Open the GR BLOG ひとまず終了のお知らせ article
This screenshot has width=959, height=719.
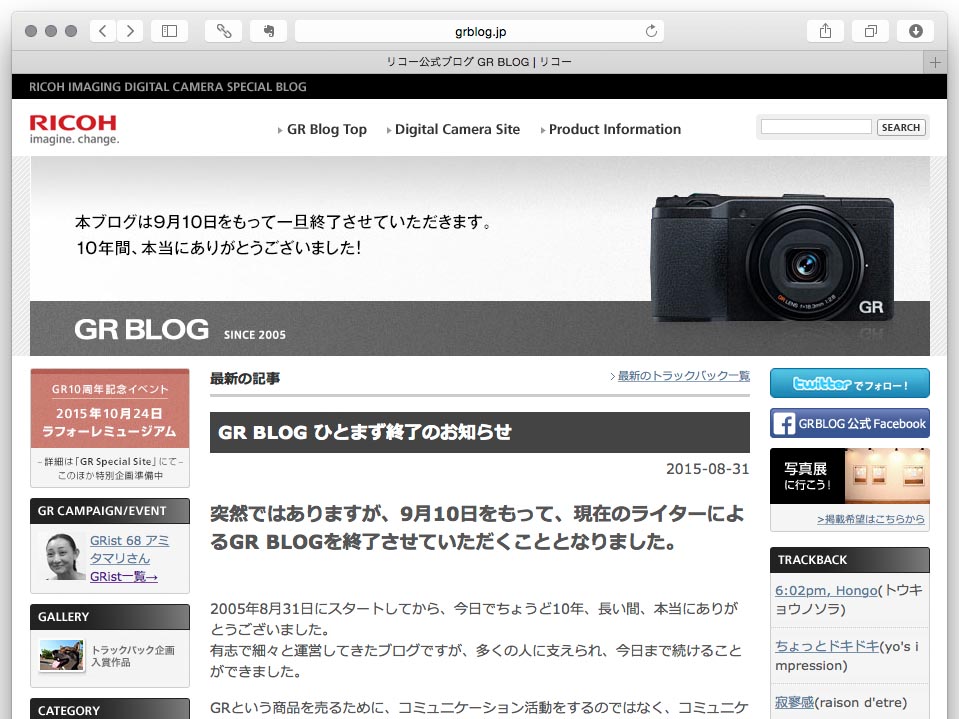[x=480, y=432]
